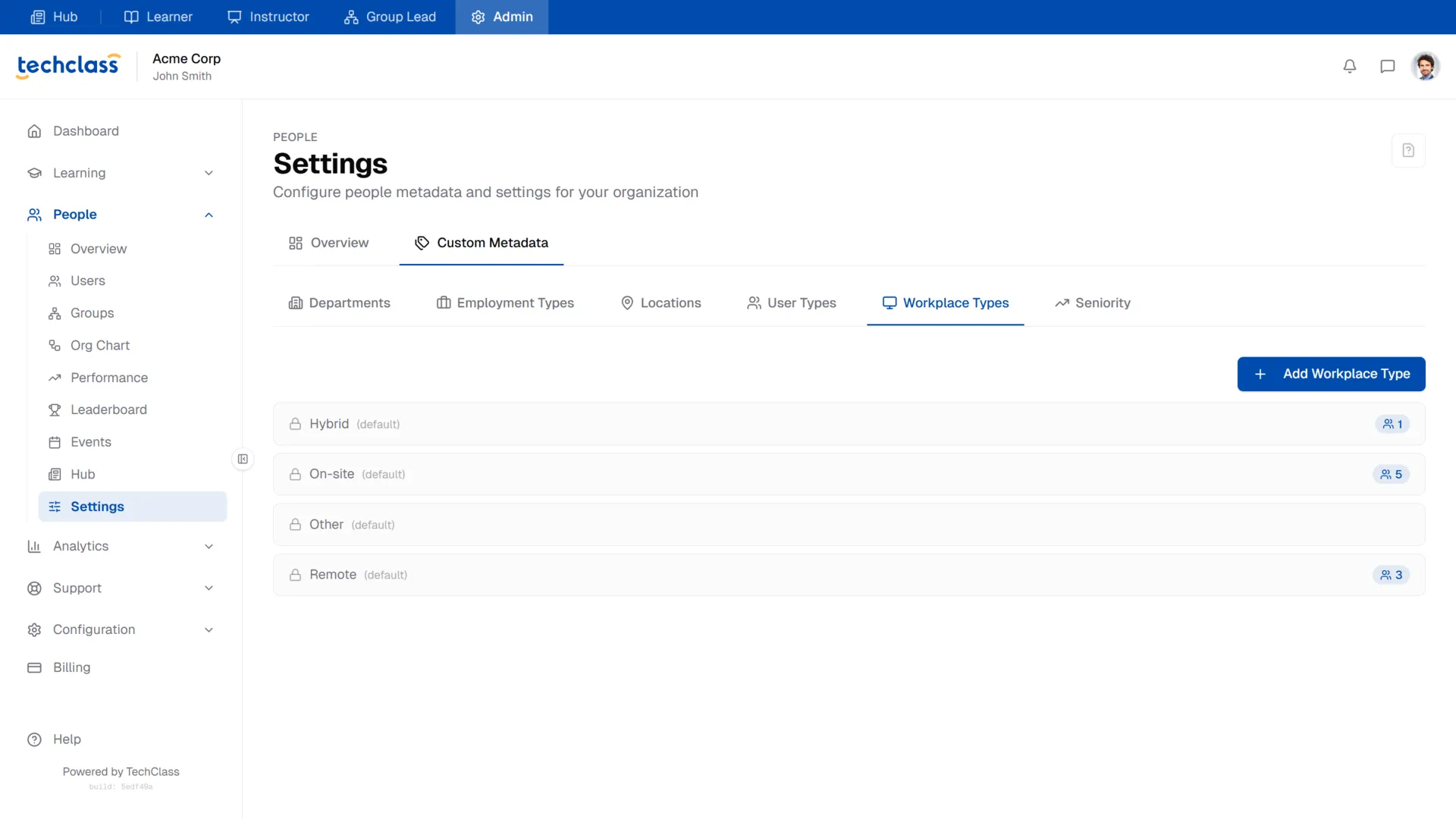1456x819 pixels.
Task: Click the Hybrid workplace type label
Action: pos(329,424)
